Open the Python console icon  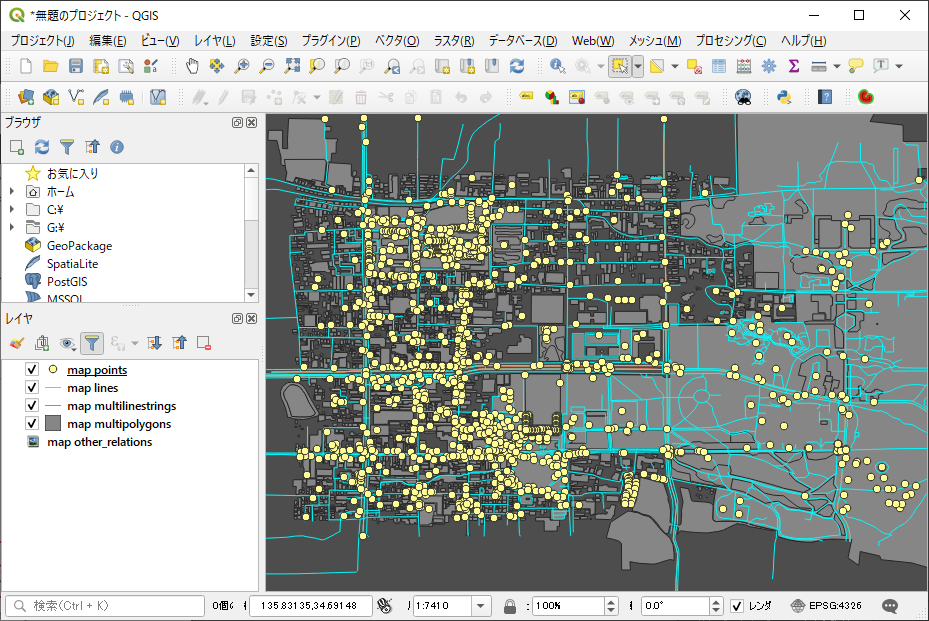(x=785, y=97)
